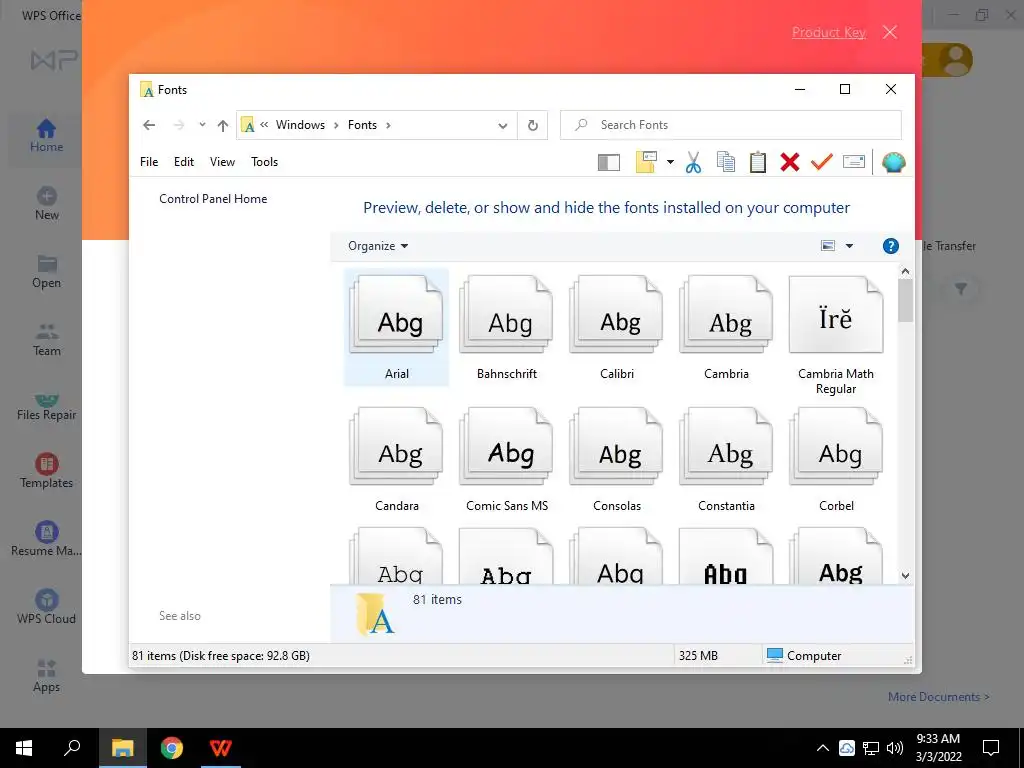Expand the chevron after Fonts breadcrumb
The width and height of the screenshot is (1024, 768).
tap(388, 125)
